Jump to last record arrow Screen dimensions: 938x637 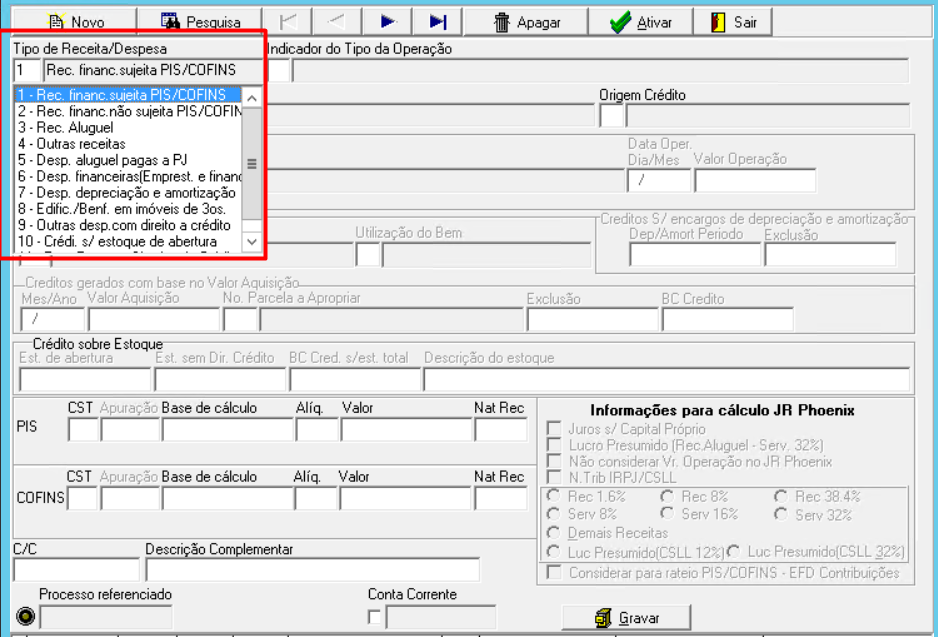437,22
